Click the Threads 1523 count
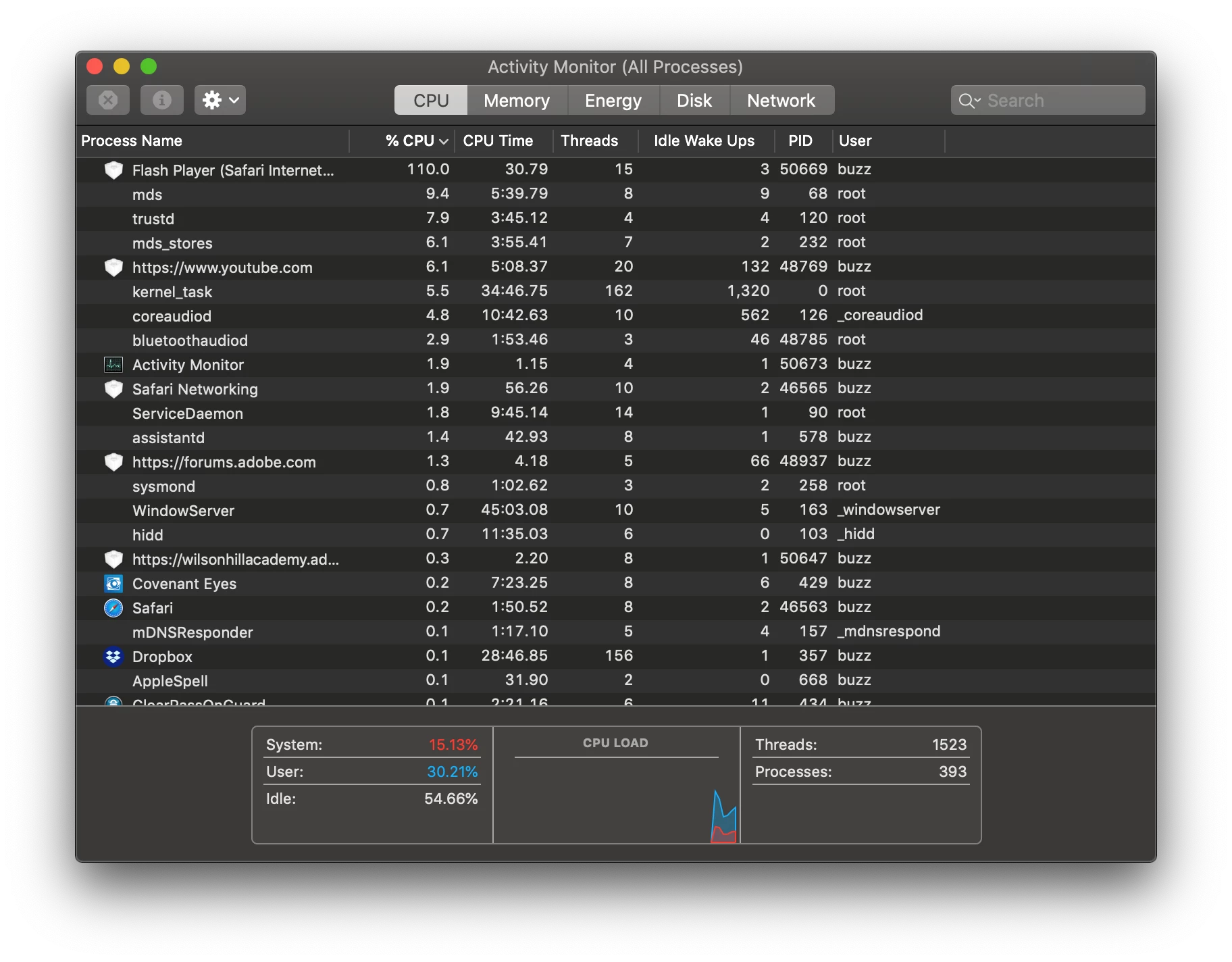The width and height of the screenshot is (1232, 962). point(949,744)
